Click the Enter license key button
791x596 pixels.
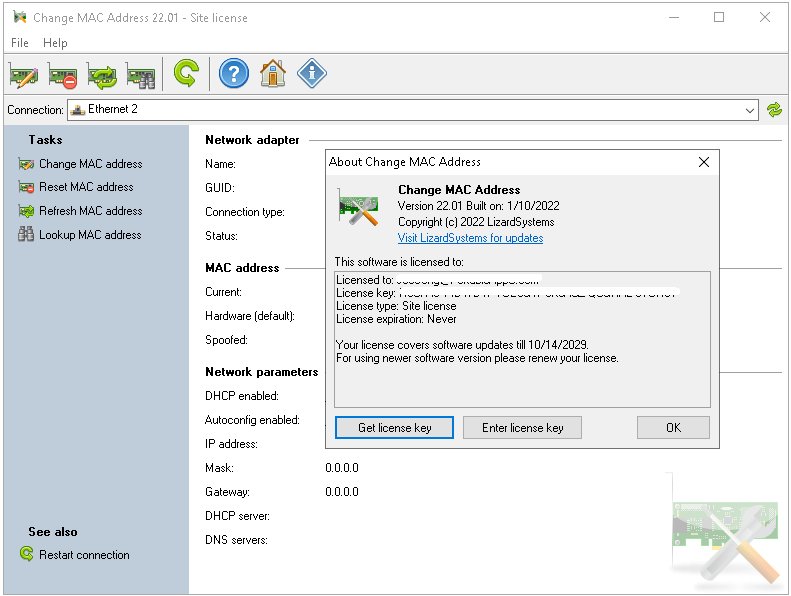pyautogui.click(x=522, y=427)
